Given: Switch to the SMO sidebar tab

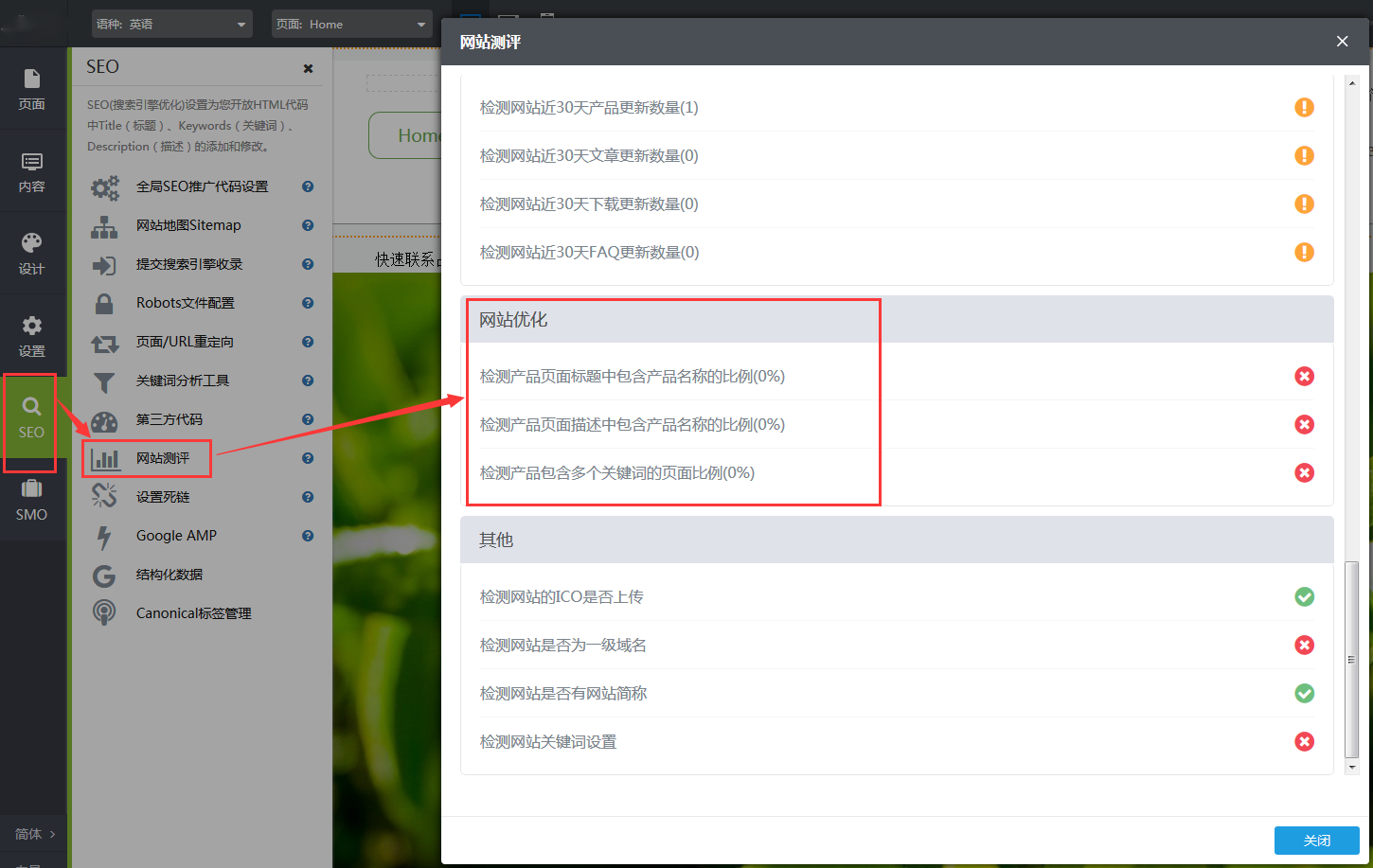Looking at the screenshot, I should (x=31, y=500).
